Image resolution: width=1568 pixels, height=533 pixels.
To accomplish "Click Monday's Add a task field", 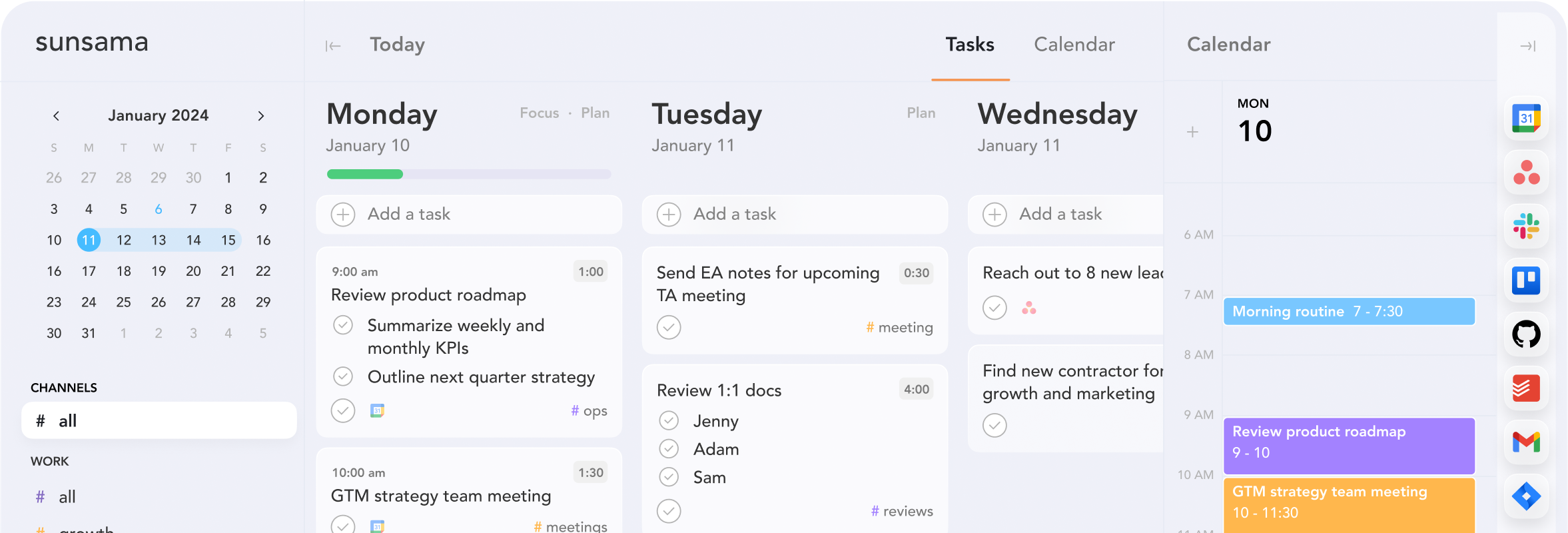I will [469, 215].
